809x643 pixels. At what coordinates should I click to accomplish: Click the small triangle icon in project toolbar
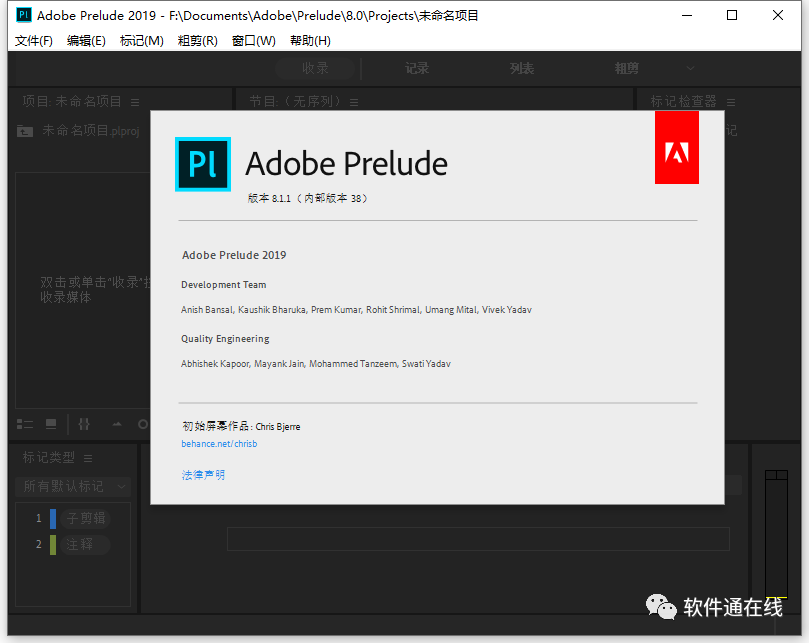click(x=117, y=424)
